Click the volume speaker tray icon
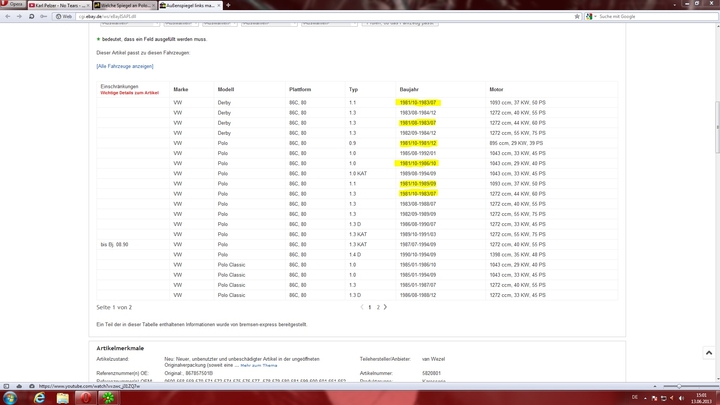720x405 pixels. (681, 398)
